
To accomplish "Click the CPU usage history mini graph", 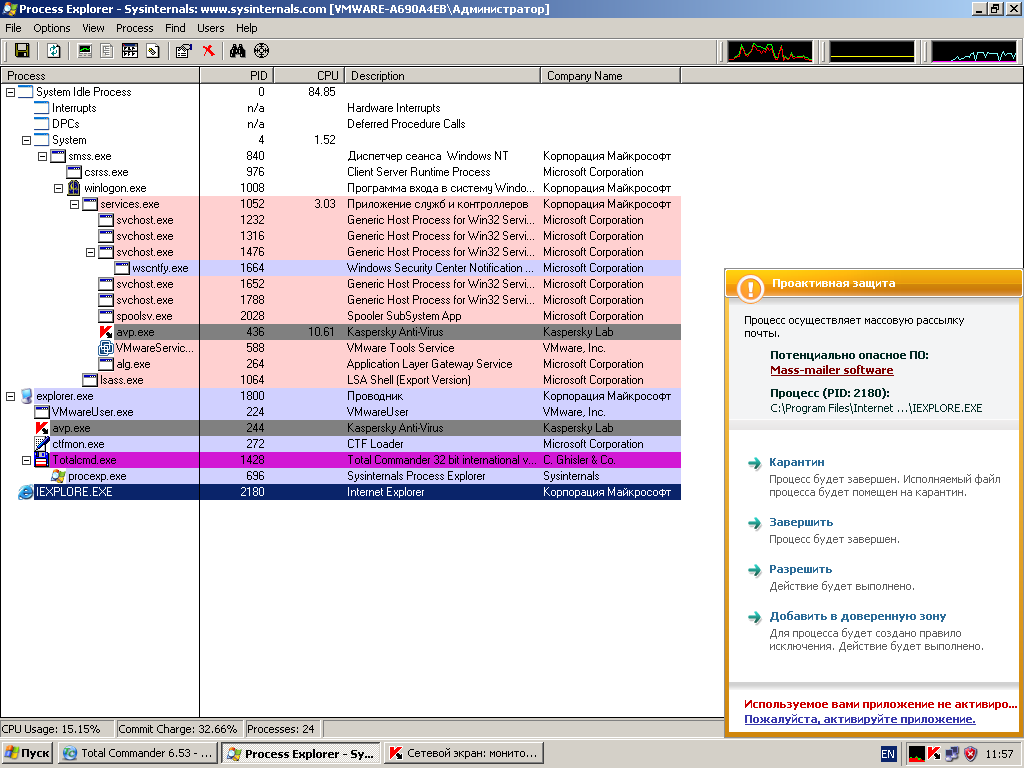I will click(770, 52).
